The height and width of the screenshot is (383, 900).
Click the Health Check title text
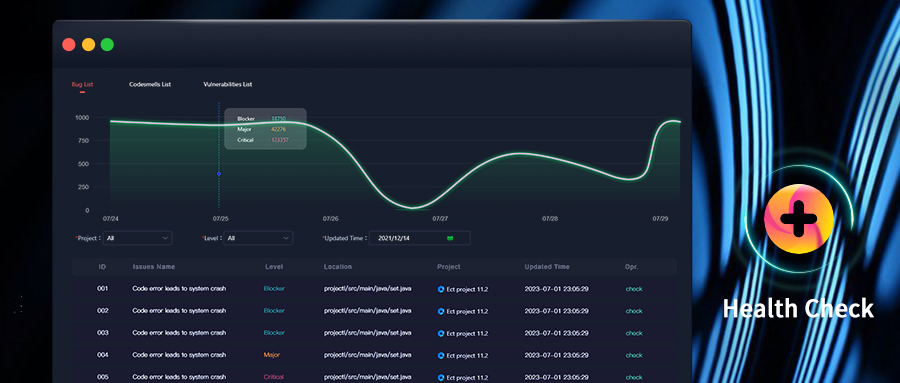point(798,308)
